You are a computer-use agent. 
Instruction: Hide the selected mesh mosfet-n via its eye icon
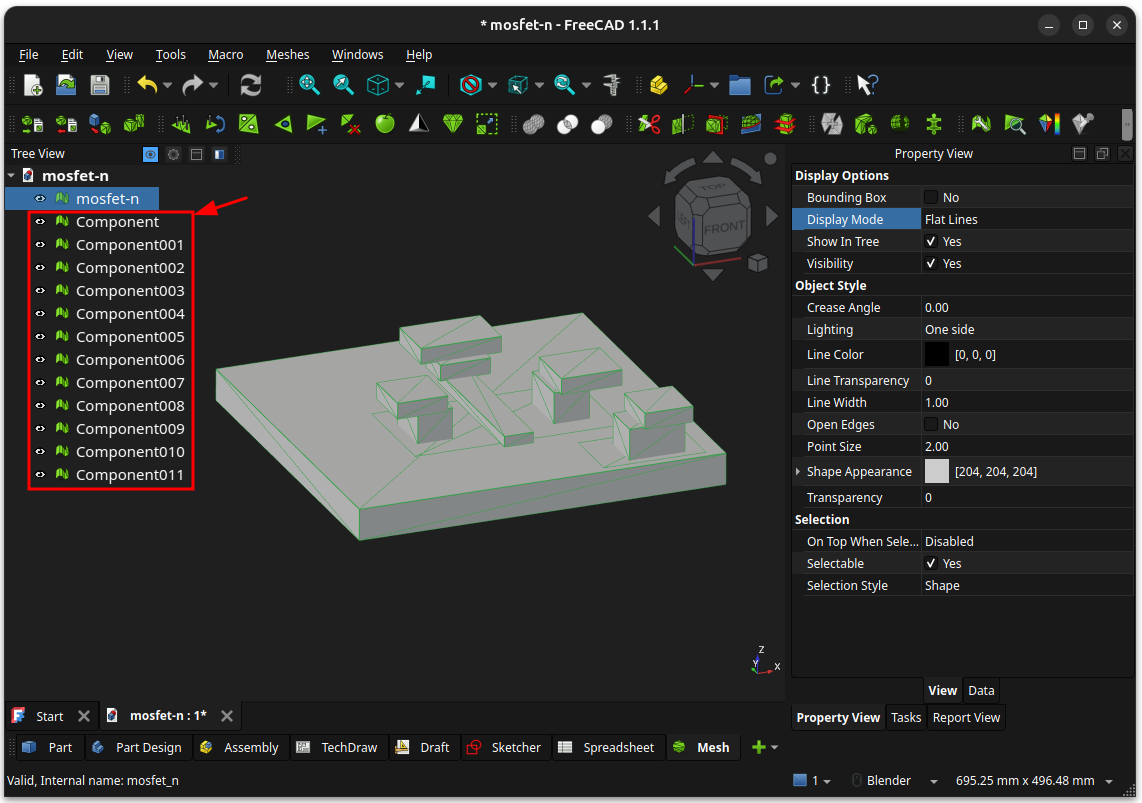click(40, 198)
